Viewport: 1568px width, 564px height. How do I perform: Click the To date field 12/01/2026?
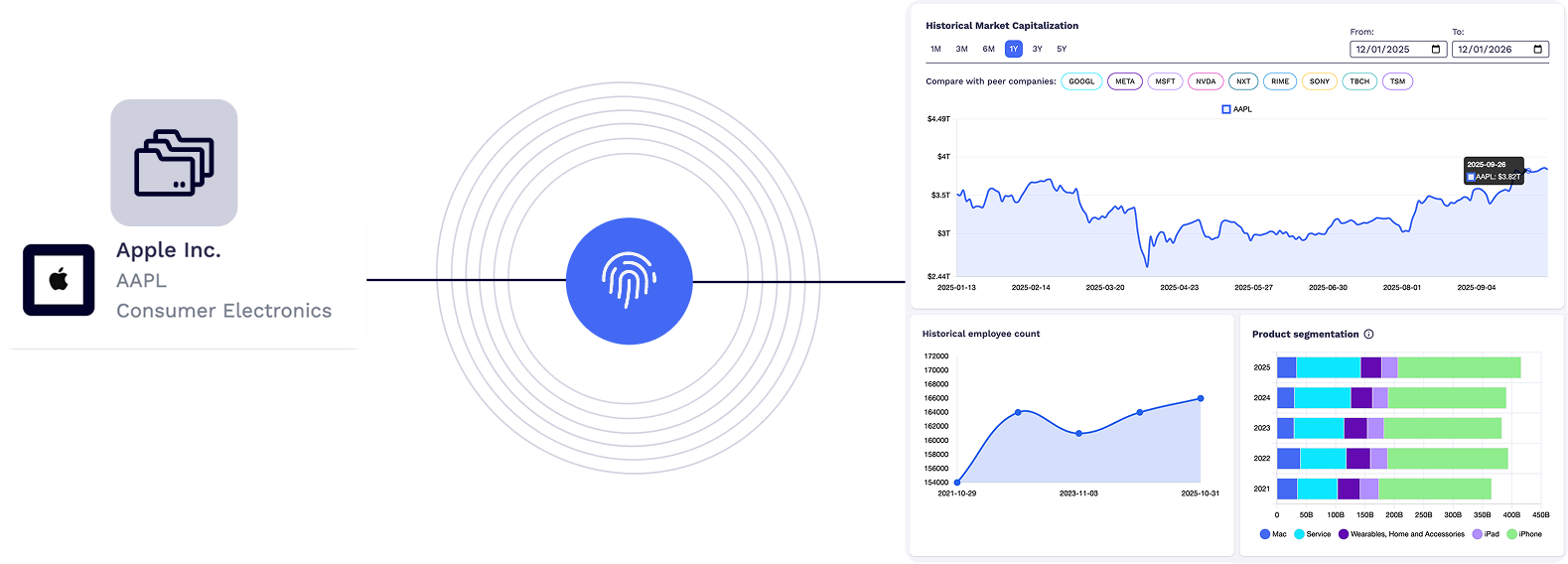point(1499,50)
